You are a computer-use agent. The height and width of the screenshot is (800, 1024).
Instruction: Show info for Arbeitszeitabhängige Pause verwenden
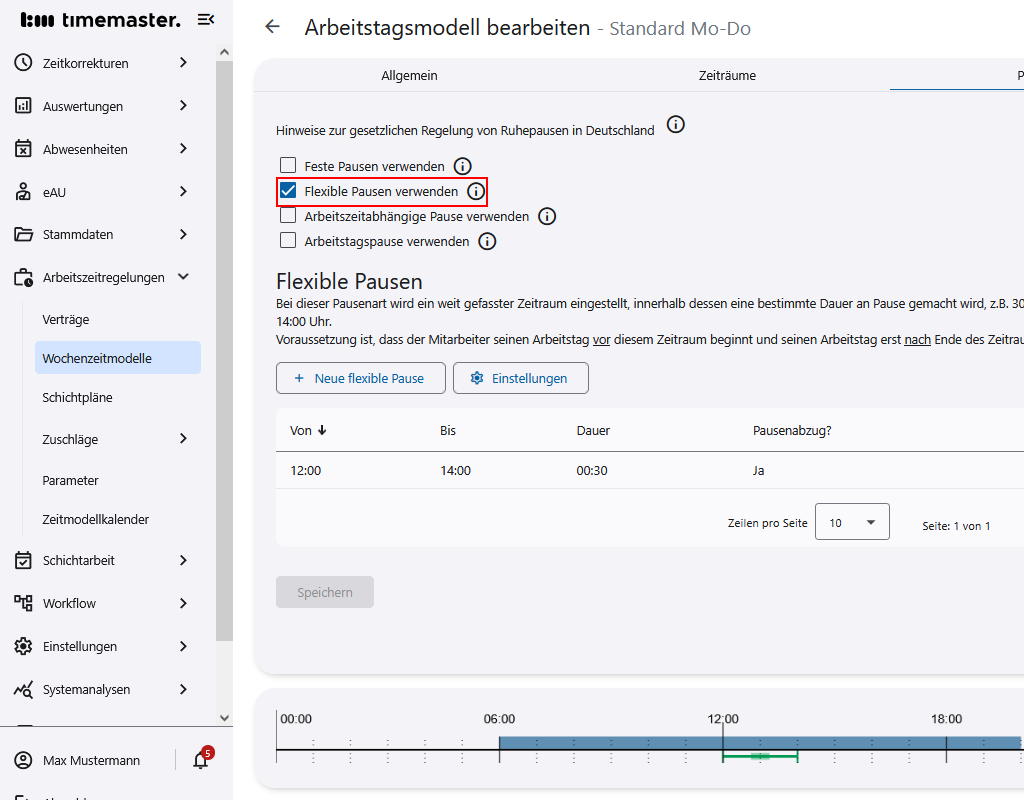tap(547, 216)
